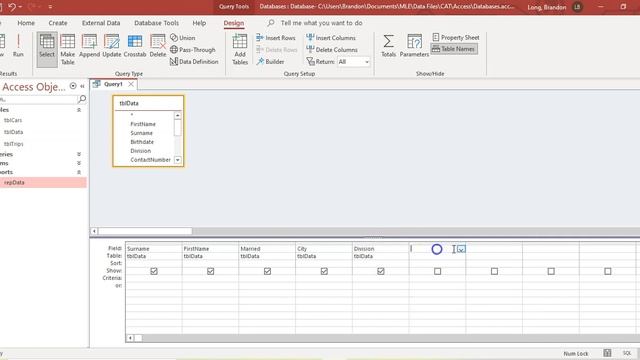This screenshot has height=360, width=640.
Task: Close the Query1 tab
Action: coord(131,84)
